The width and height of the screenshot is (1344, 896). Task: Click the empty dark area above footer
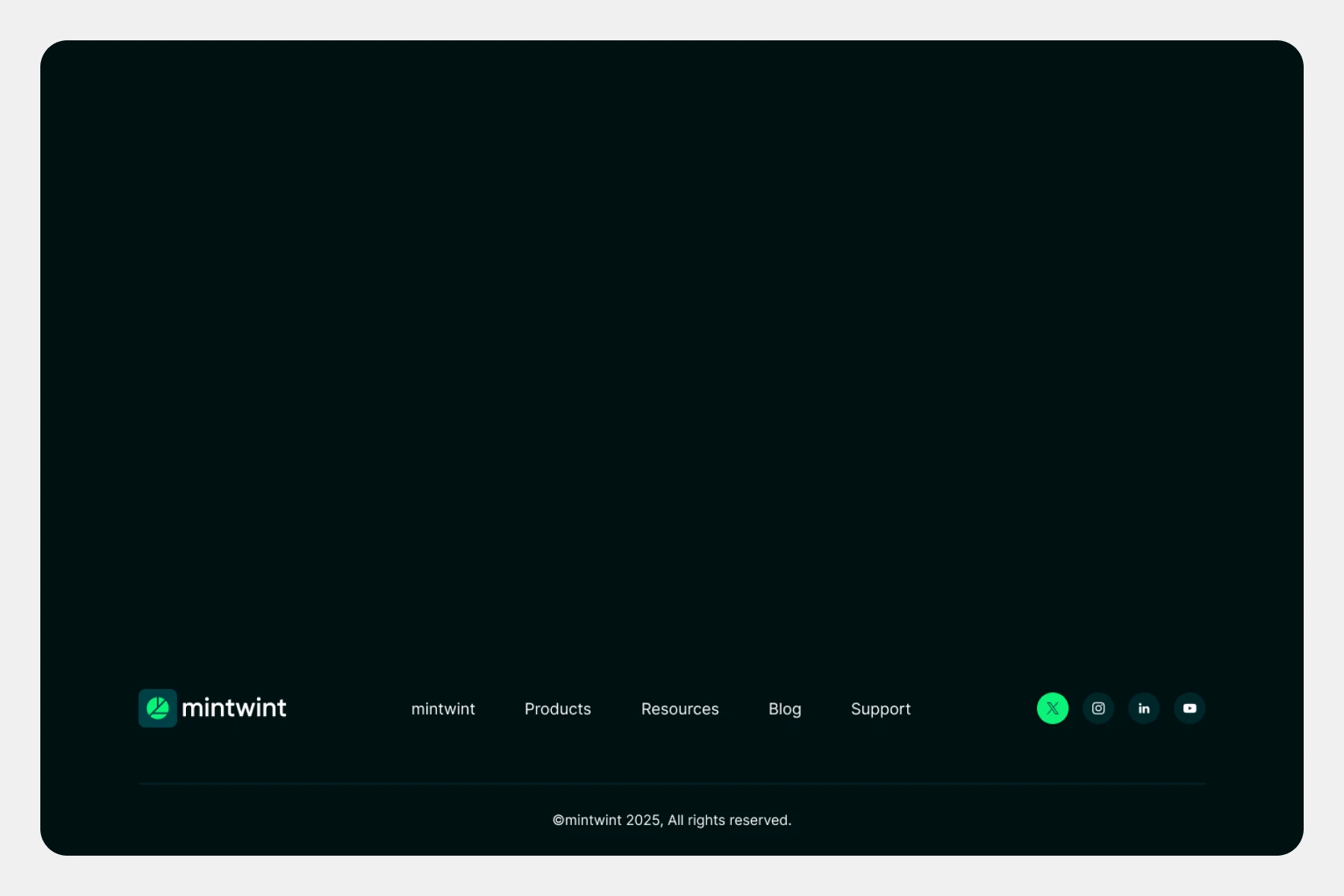pyautogui.click(x=672, y=336)
